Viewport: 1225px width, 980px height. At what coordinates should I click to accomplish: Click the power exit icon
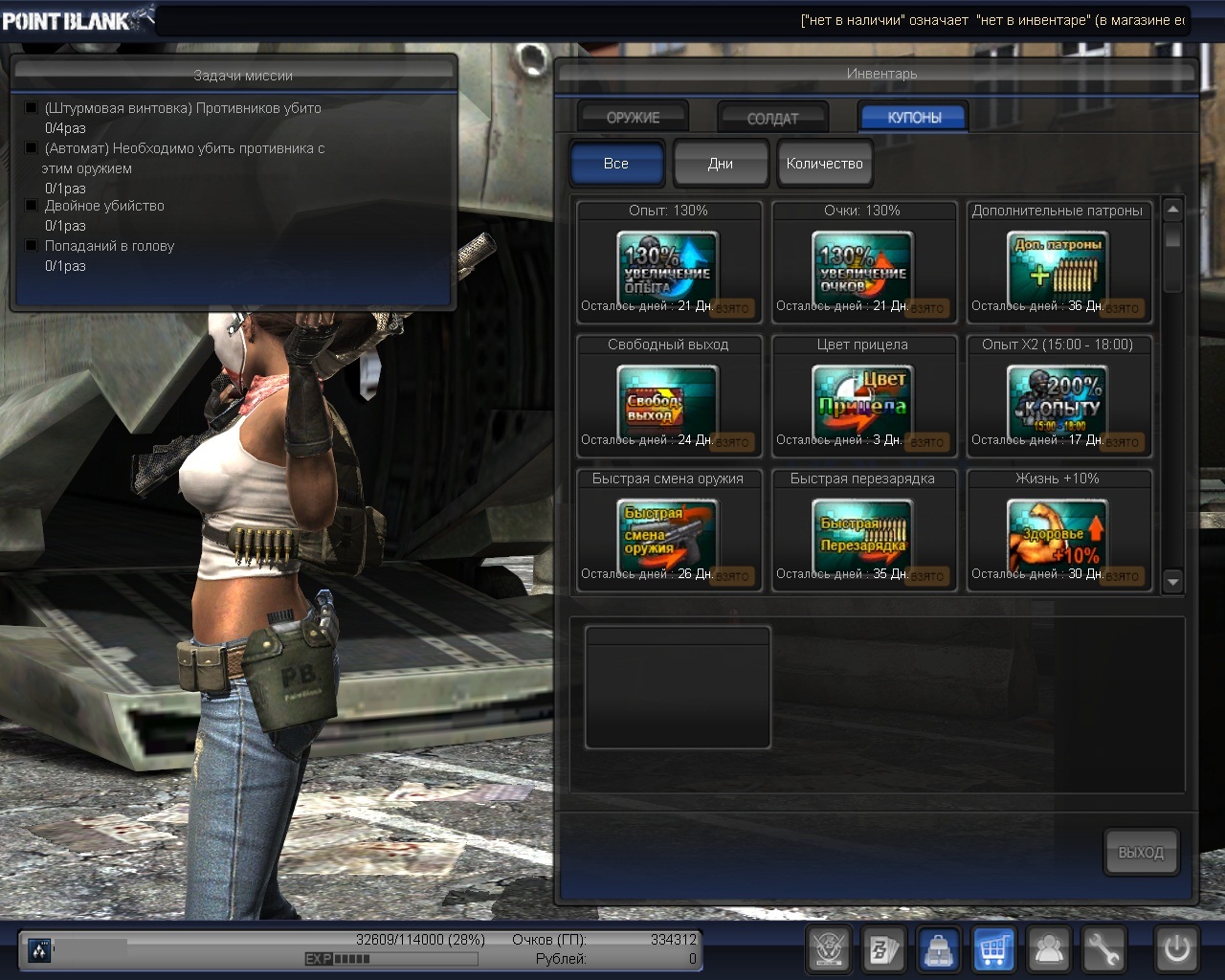1176,949
